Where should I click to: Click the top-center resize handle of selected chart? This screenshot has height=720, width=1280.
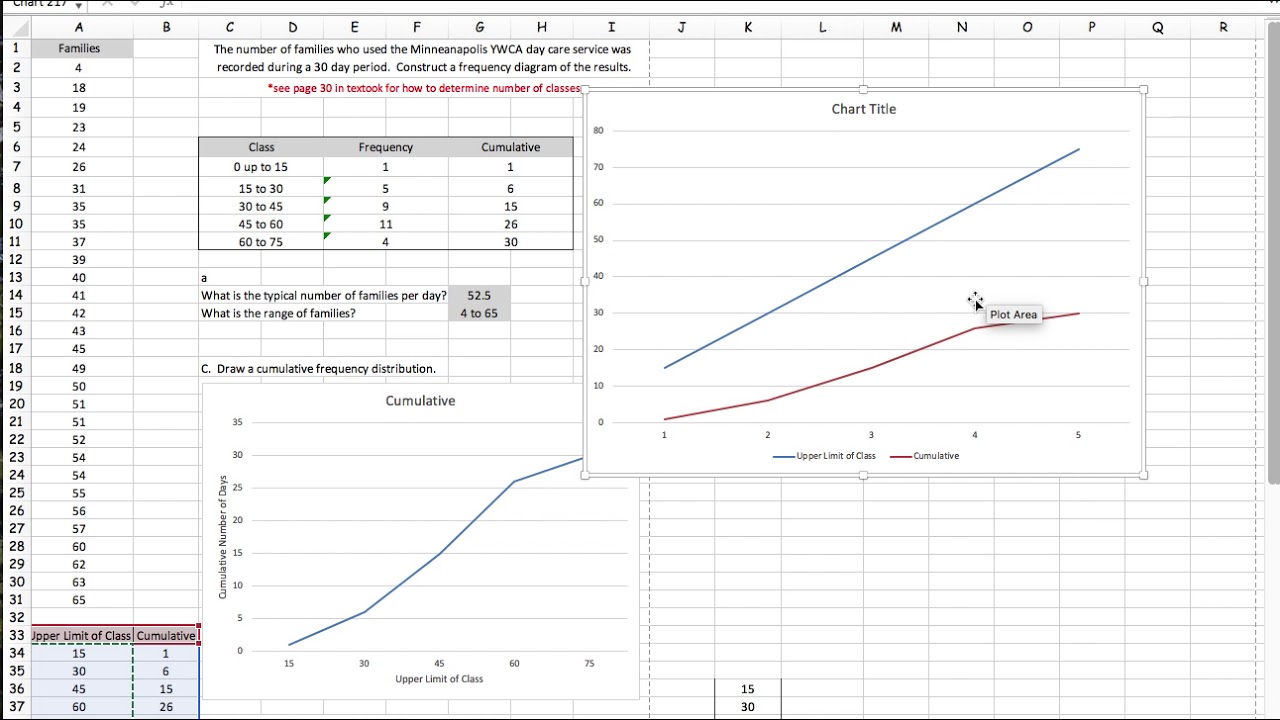click(x=864, y=90)
